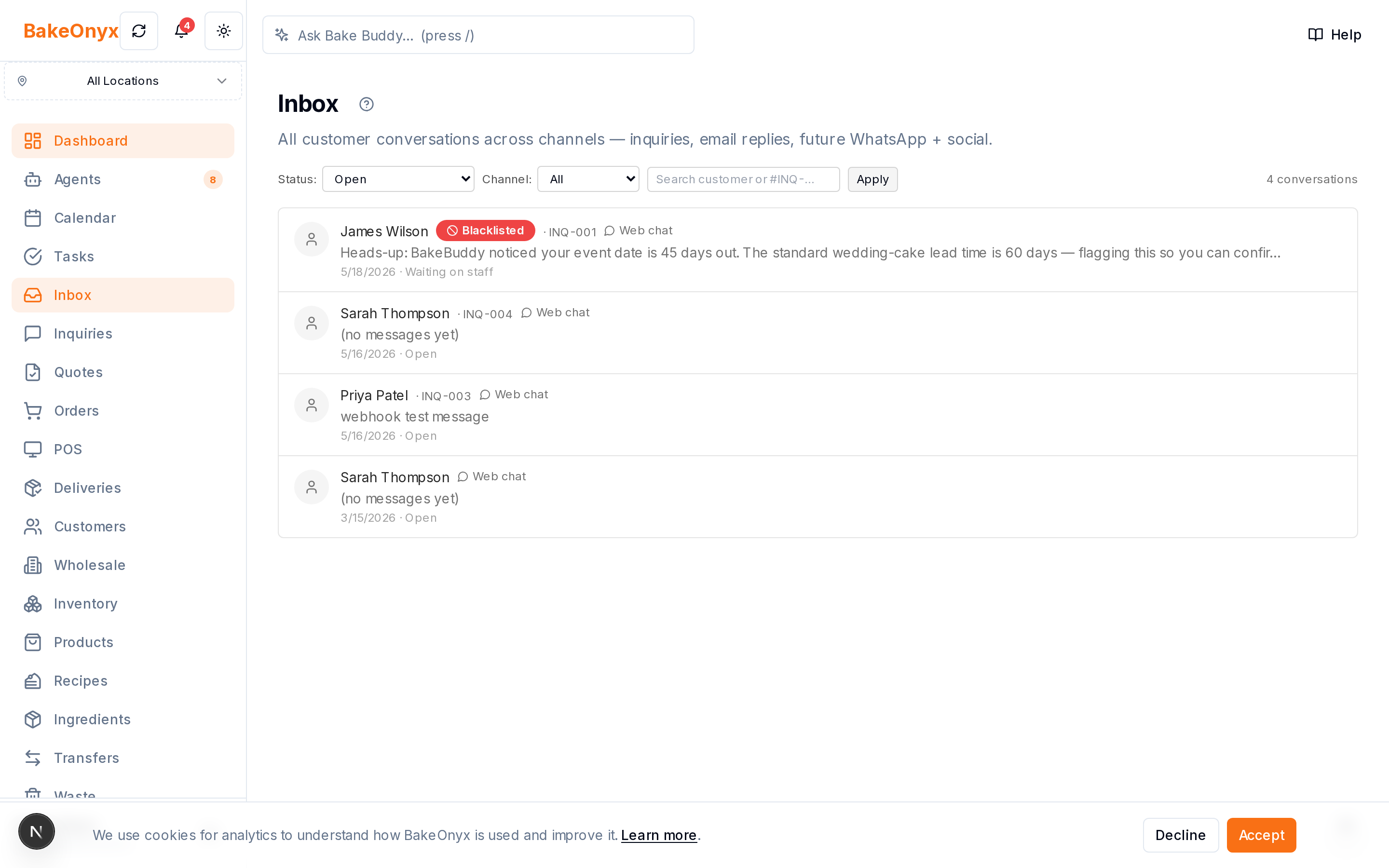Screen dimensions: 1389x868
Task: Expand the Channel filter dropdown
Action: coord(588,179)
